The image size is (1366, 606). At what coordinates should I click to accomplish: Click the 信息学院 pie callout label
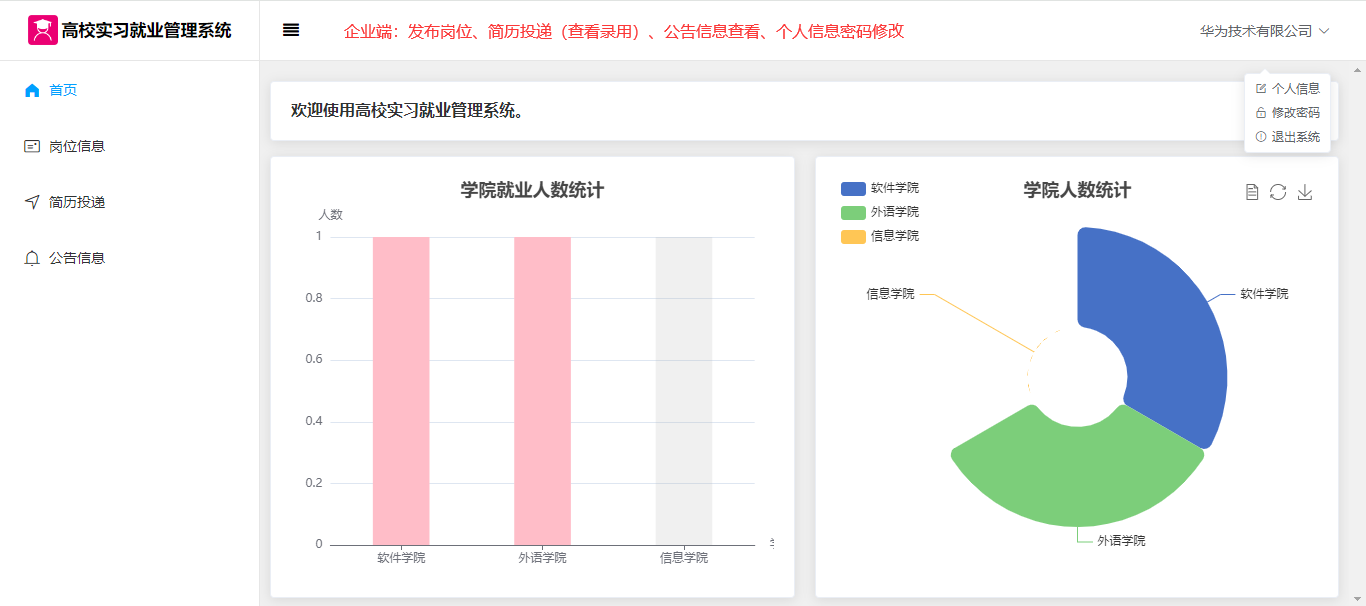(x=890, y=294)
